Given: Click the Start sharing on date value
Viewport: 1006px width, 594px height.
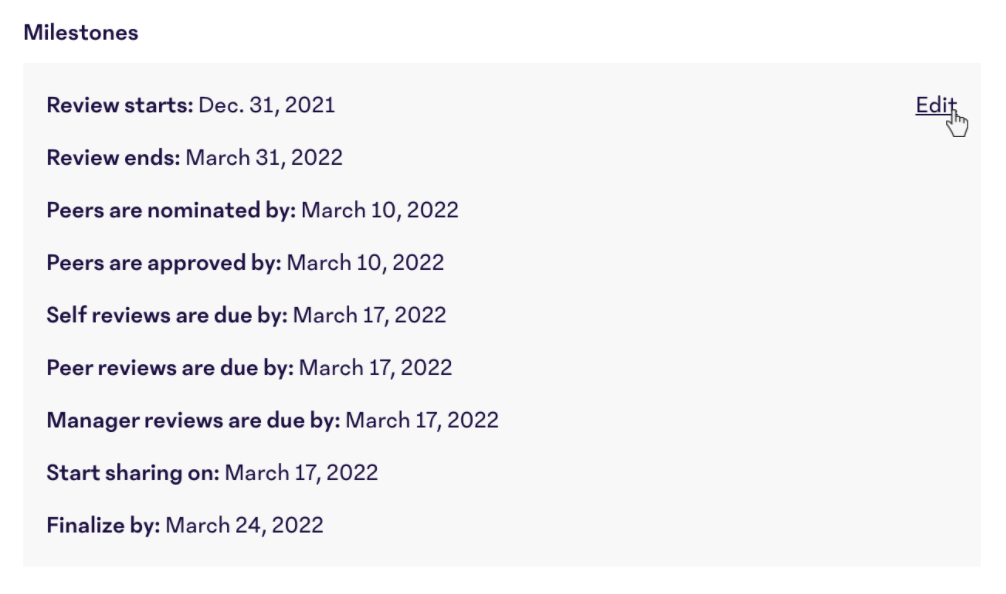Looking at the screenshot, I should [302, 473].
